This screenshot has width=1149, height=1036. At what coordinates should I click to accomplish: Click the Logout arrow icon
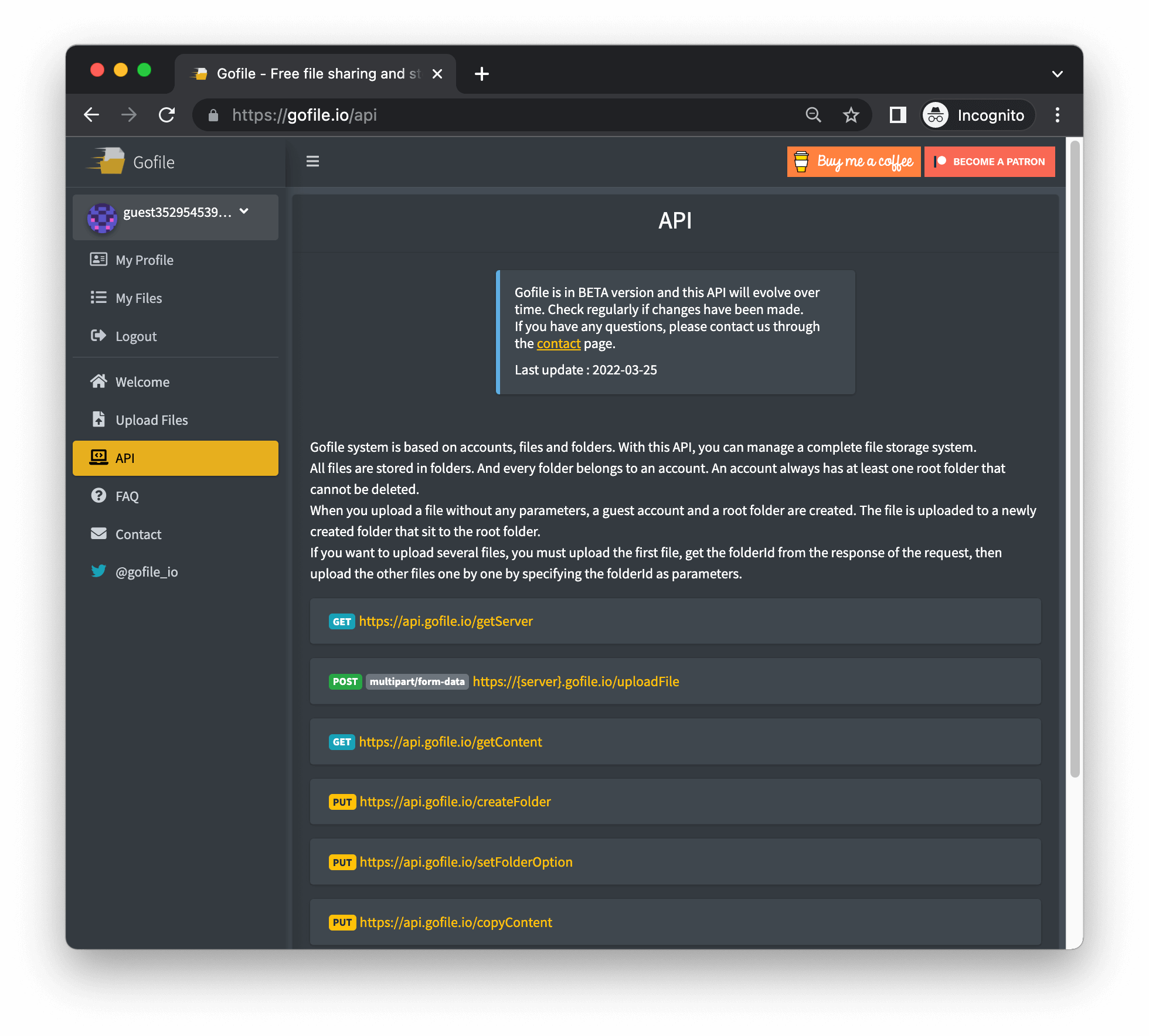click(x=98, y=336)
